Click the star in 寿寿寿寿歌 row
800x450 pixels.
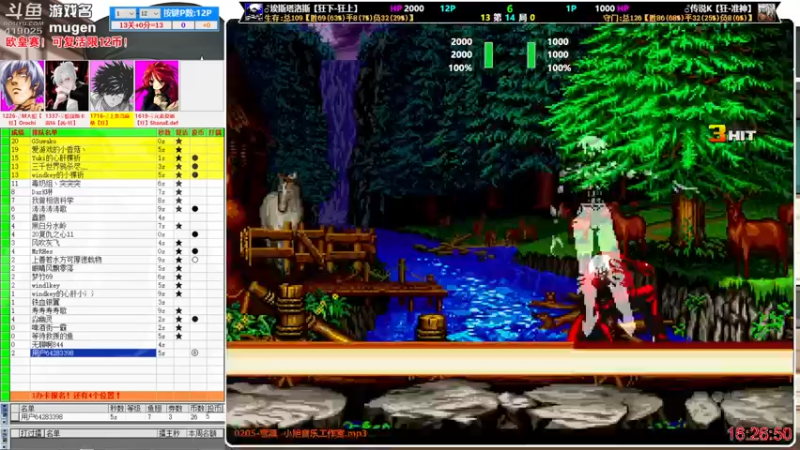pos(179,311)
